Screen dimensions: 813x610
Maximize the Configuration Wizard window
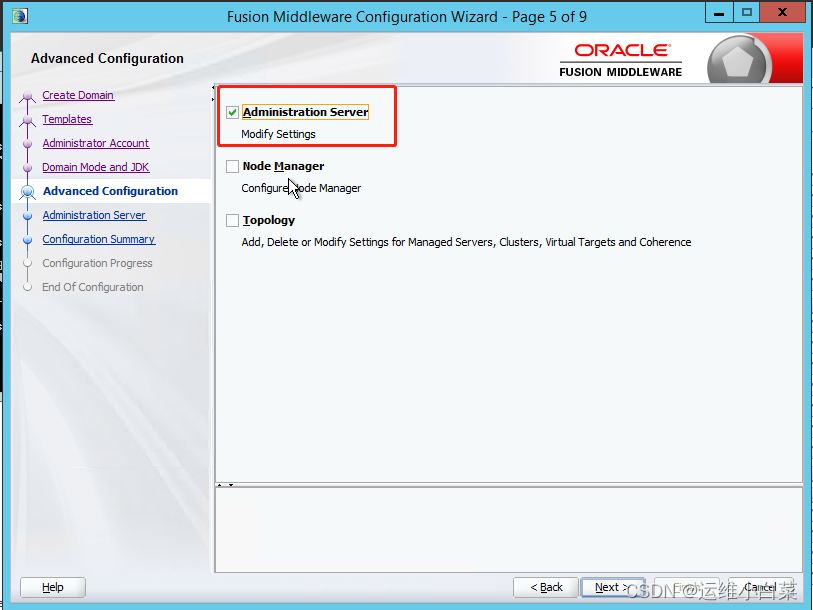747,13
